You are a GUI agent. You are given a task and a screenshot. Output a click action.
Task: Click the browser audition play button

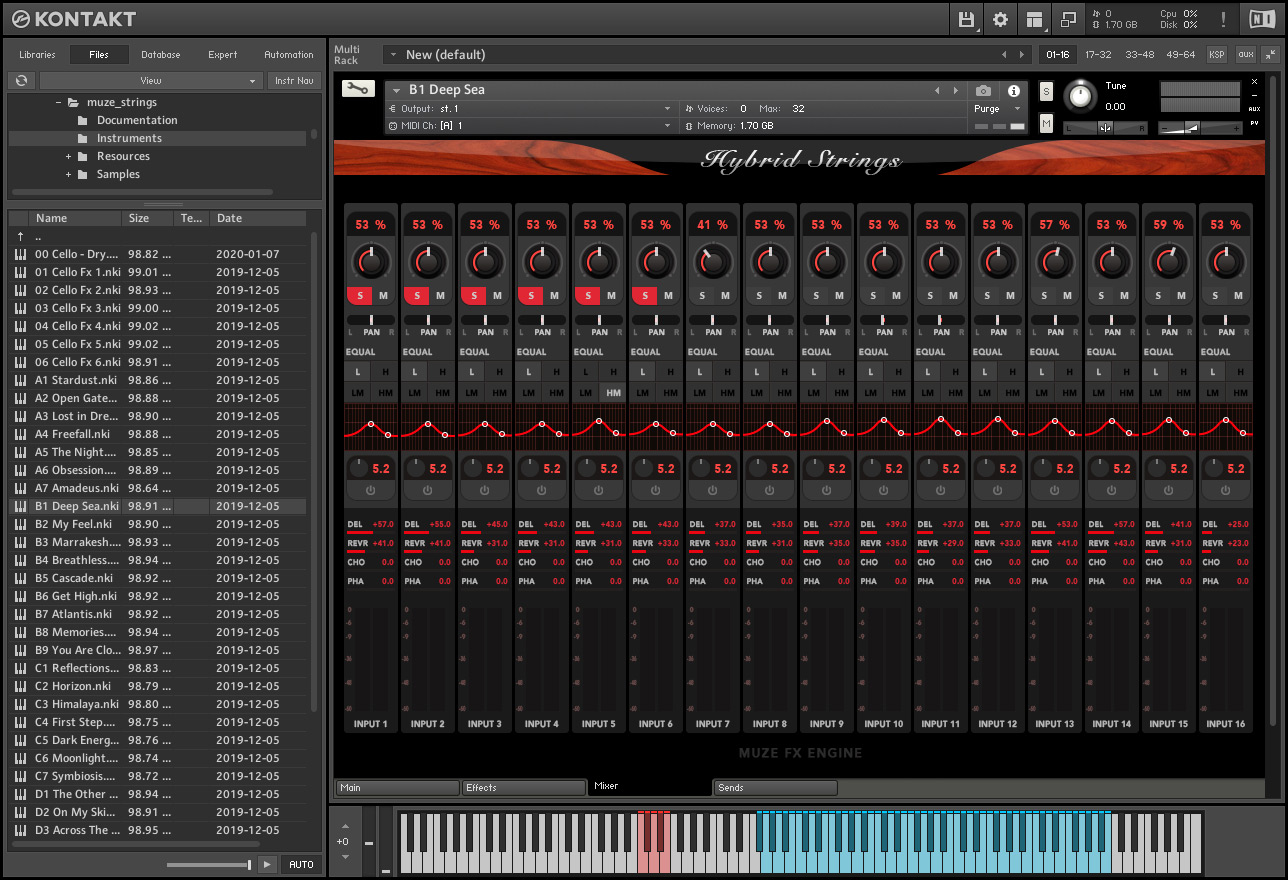(x=267, y=864)
